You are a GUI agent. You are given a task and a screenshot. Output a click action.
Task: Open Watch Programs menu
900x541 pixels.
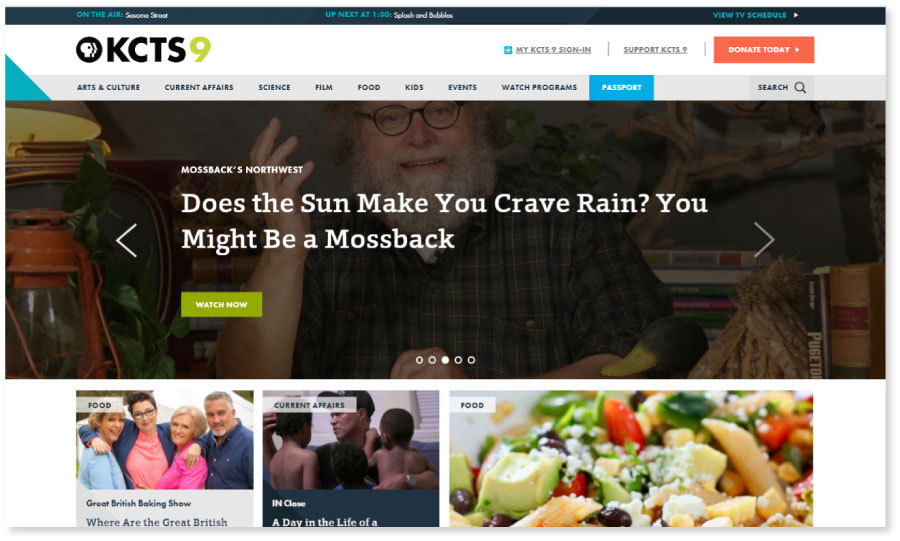click(x=539, y=87)
